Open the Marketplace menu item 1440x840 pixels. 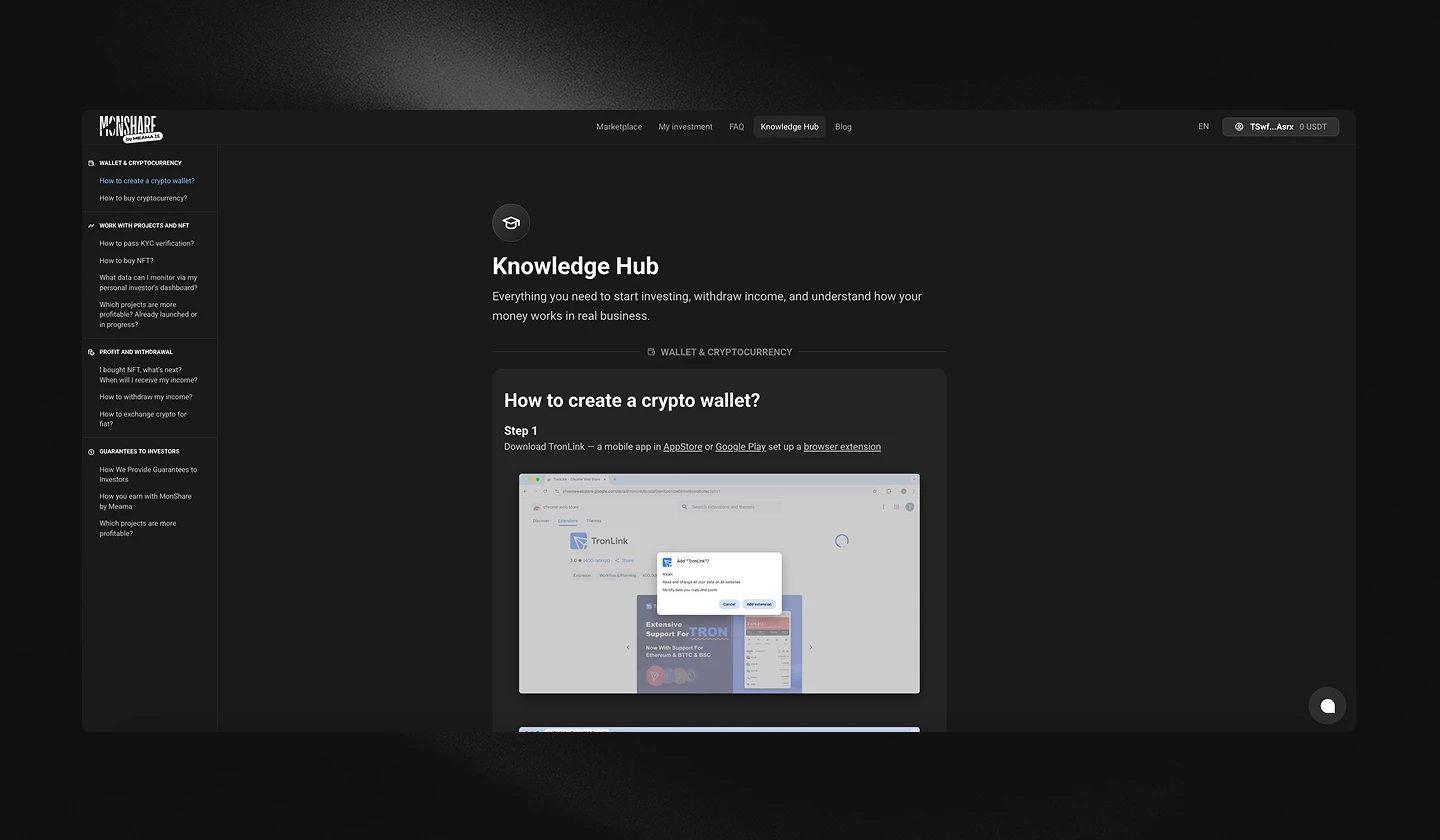click(619, 127)
